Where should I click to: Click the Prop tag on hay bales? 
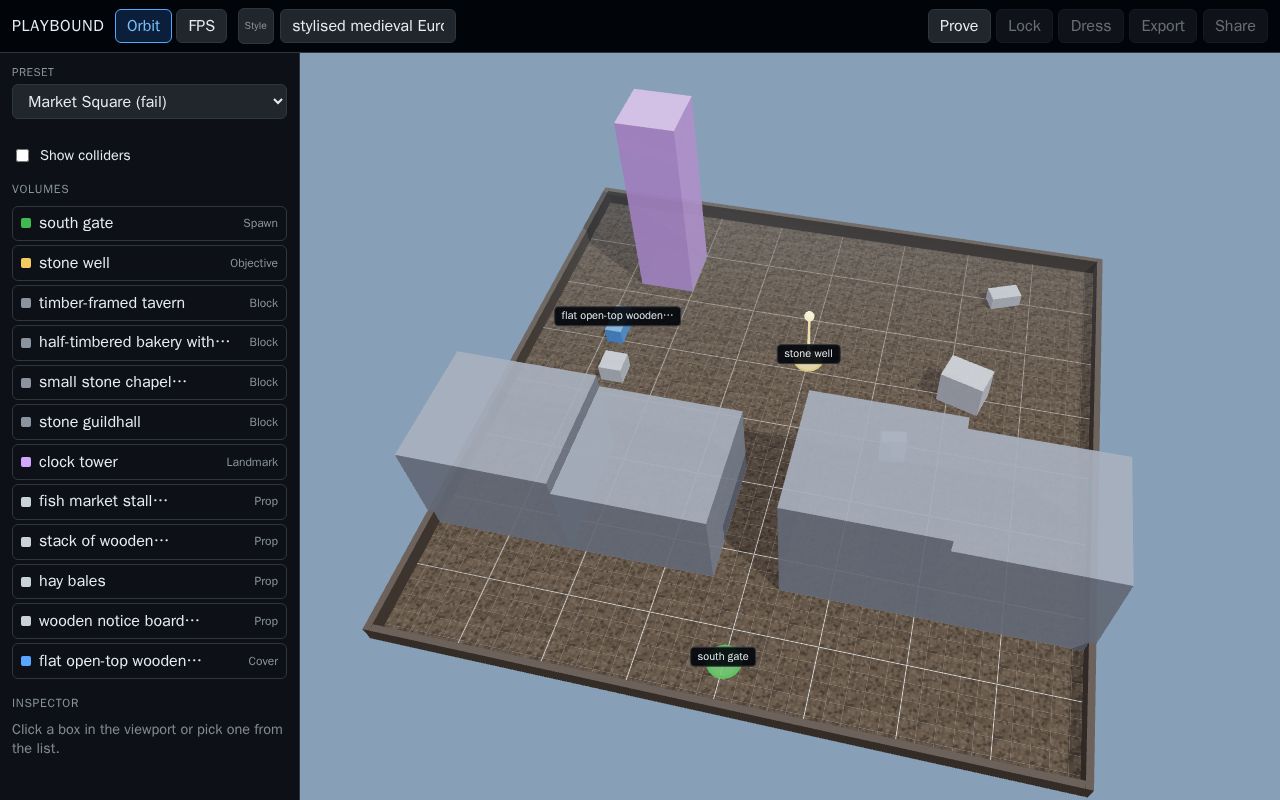[x=266, y=581]
